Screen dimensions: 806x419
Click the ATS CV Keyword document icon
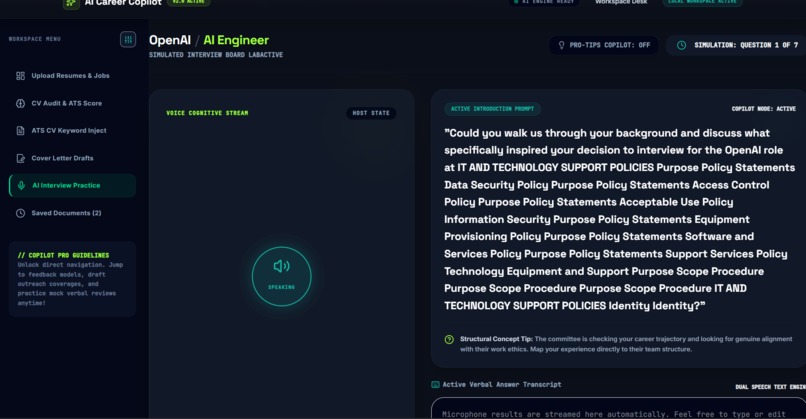coord(21,131)
